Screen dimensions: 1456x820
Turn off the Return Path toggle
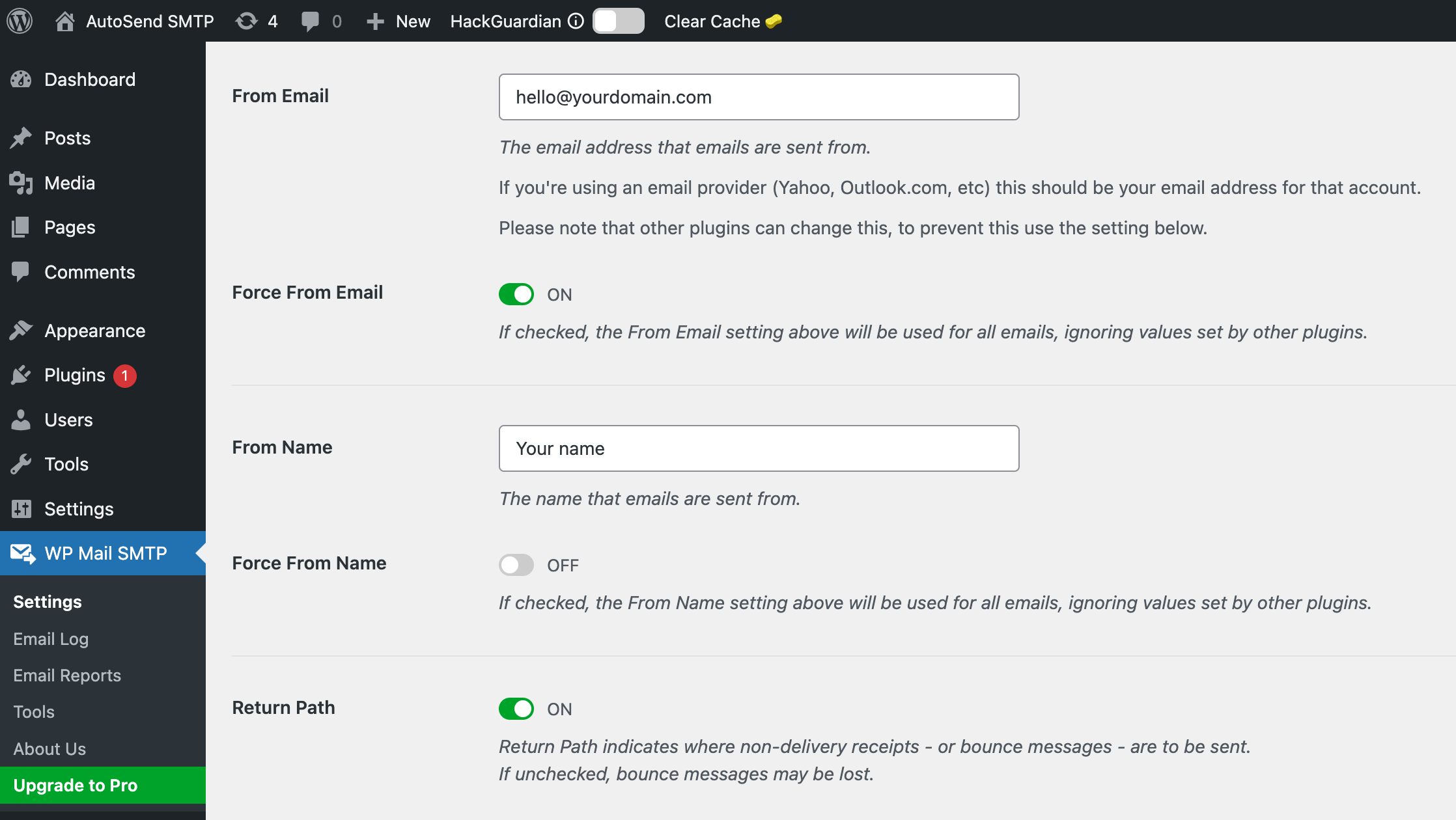(x=516, y=709)
